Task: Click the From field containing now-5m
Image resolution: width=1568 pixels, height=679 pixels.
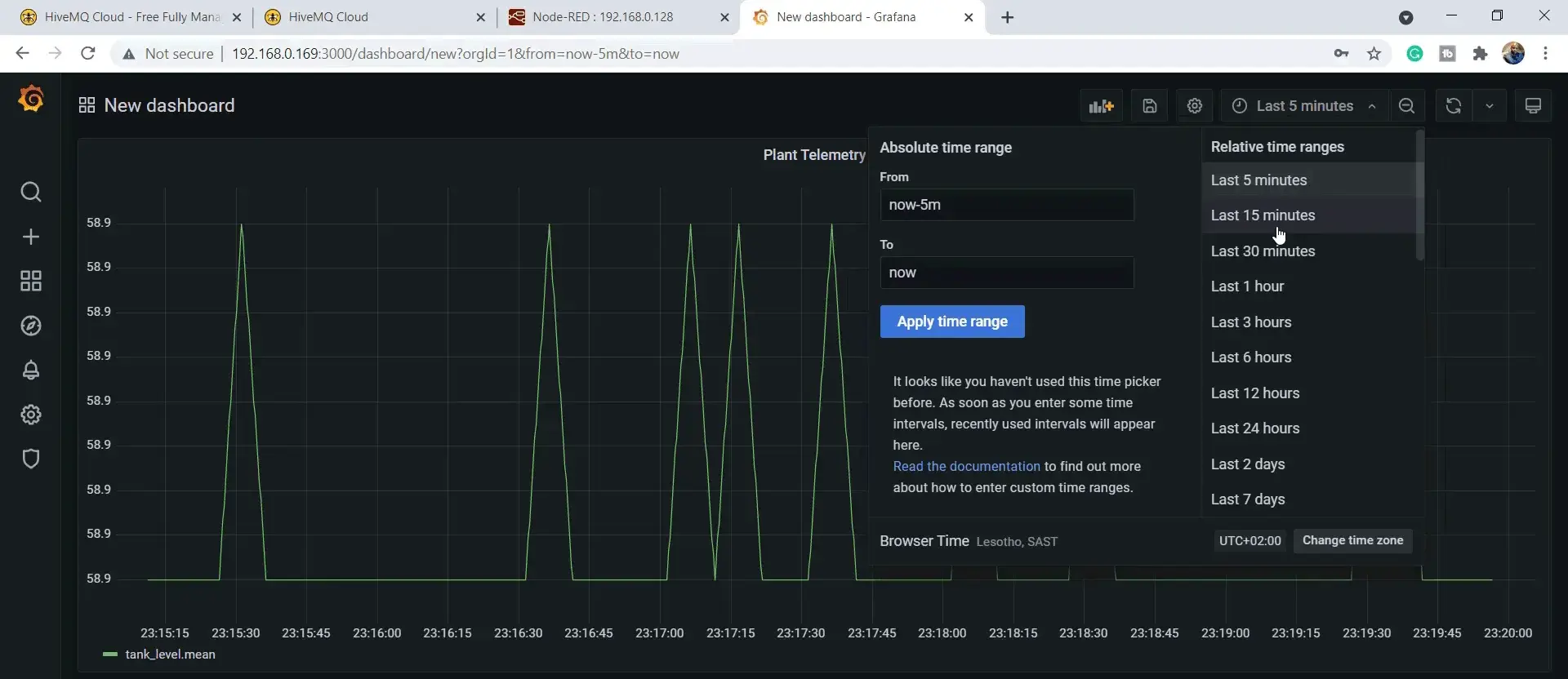Action: [1007, 205]
